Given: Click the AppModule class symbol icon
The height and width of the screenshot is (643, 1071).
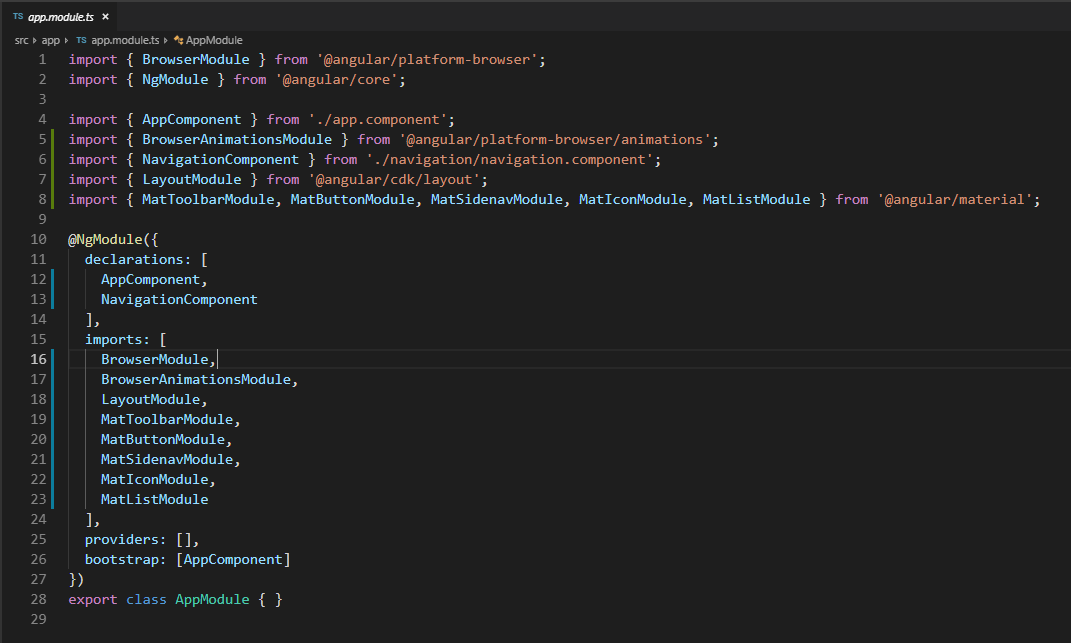Looking at the screenshot, I should tap(178, 40).
